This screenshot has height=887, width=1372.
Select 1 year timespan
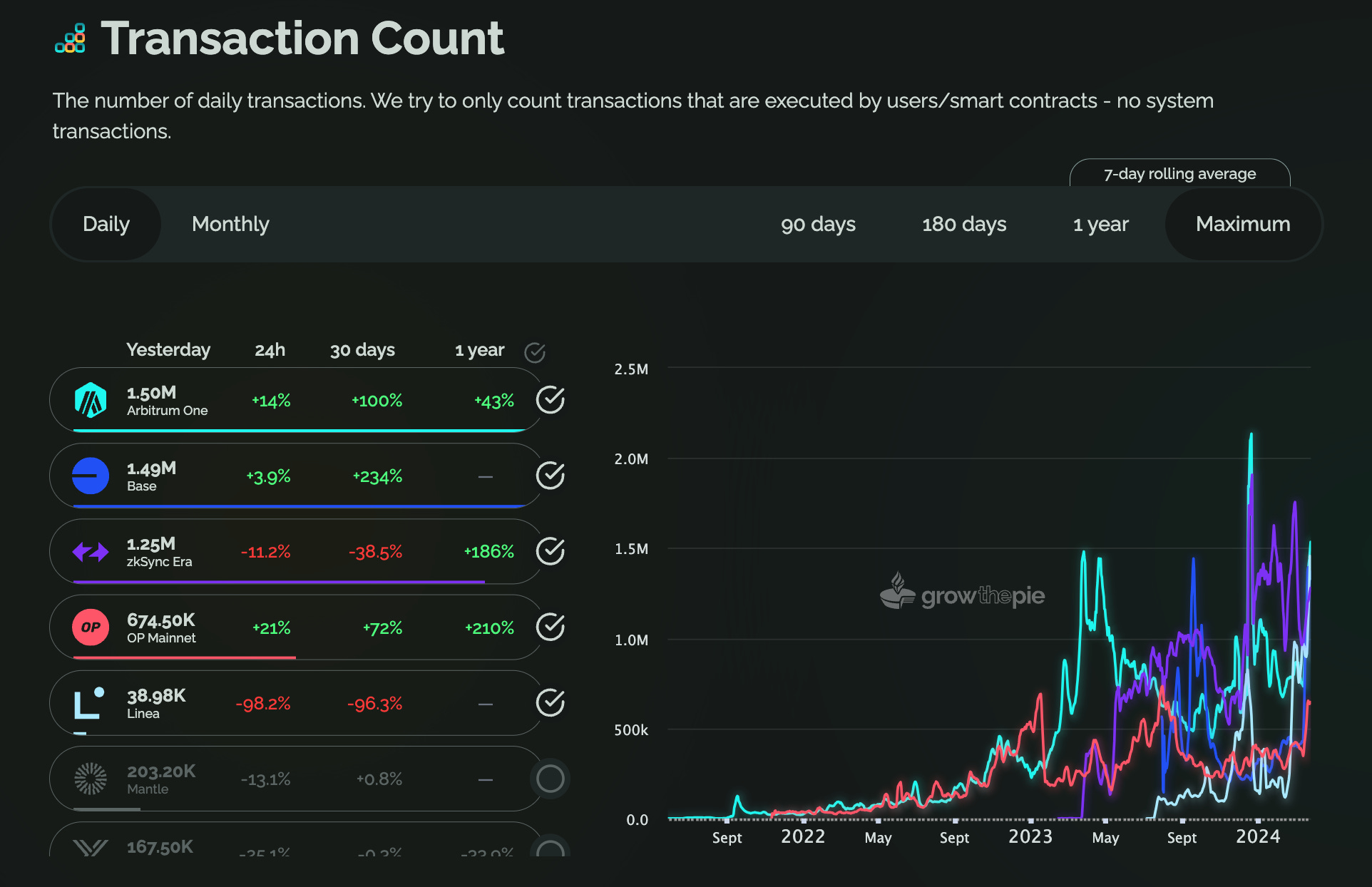tap(1101, 224)
